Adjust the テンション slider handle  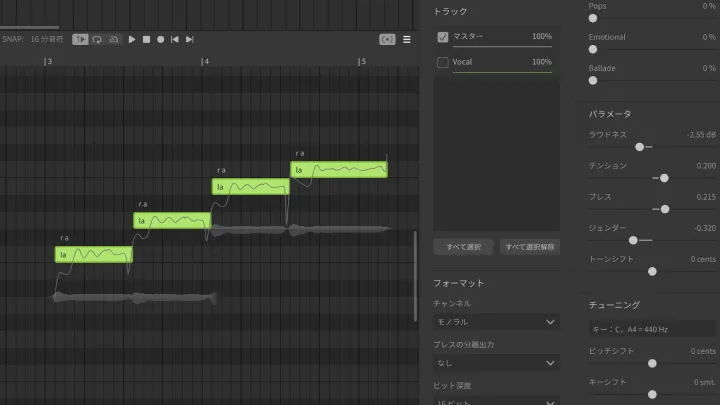pyautogui.click(x=664, y=178)
